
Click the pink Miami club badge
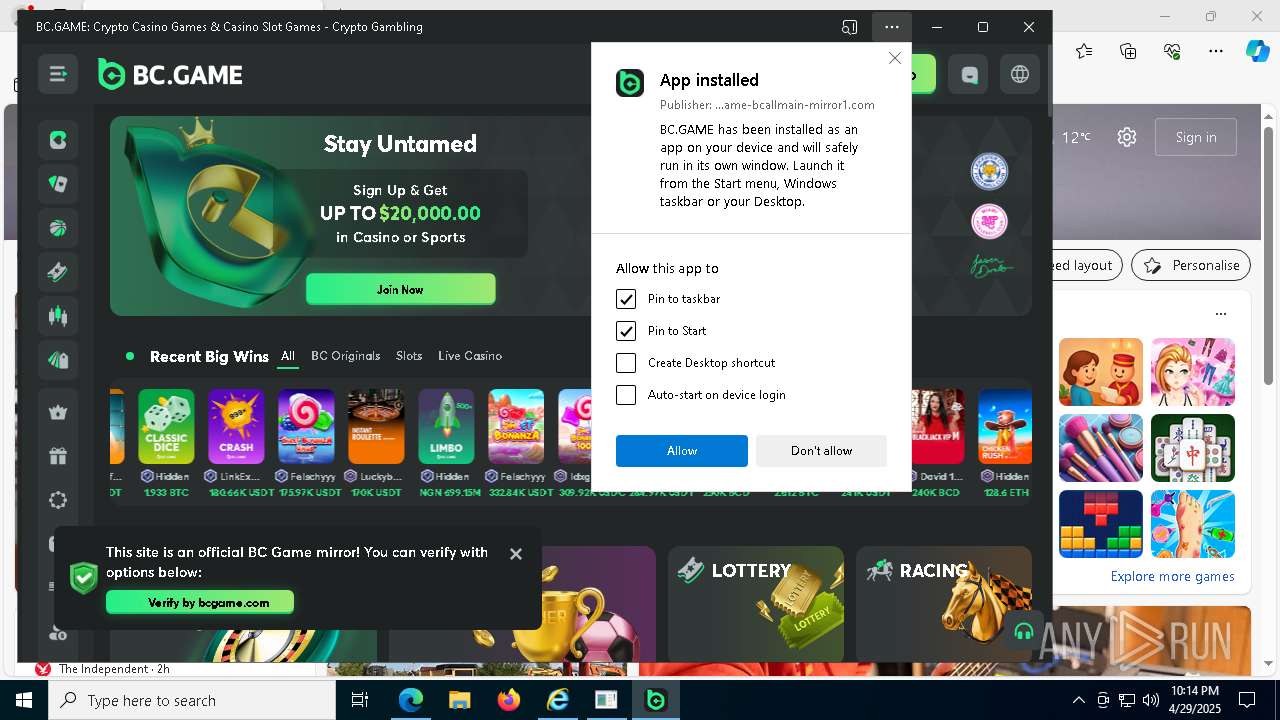[x=989, y=221]
